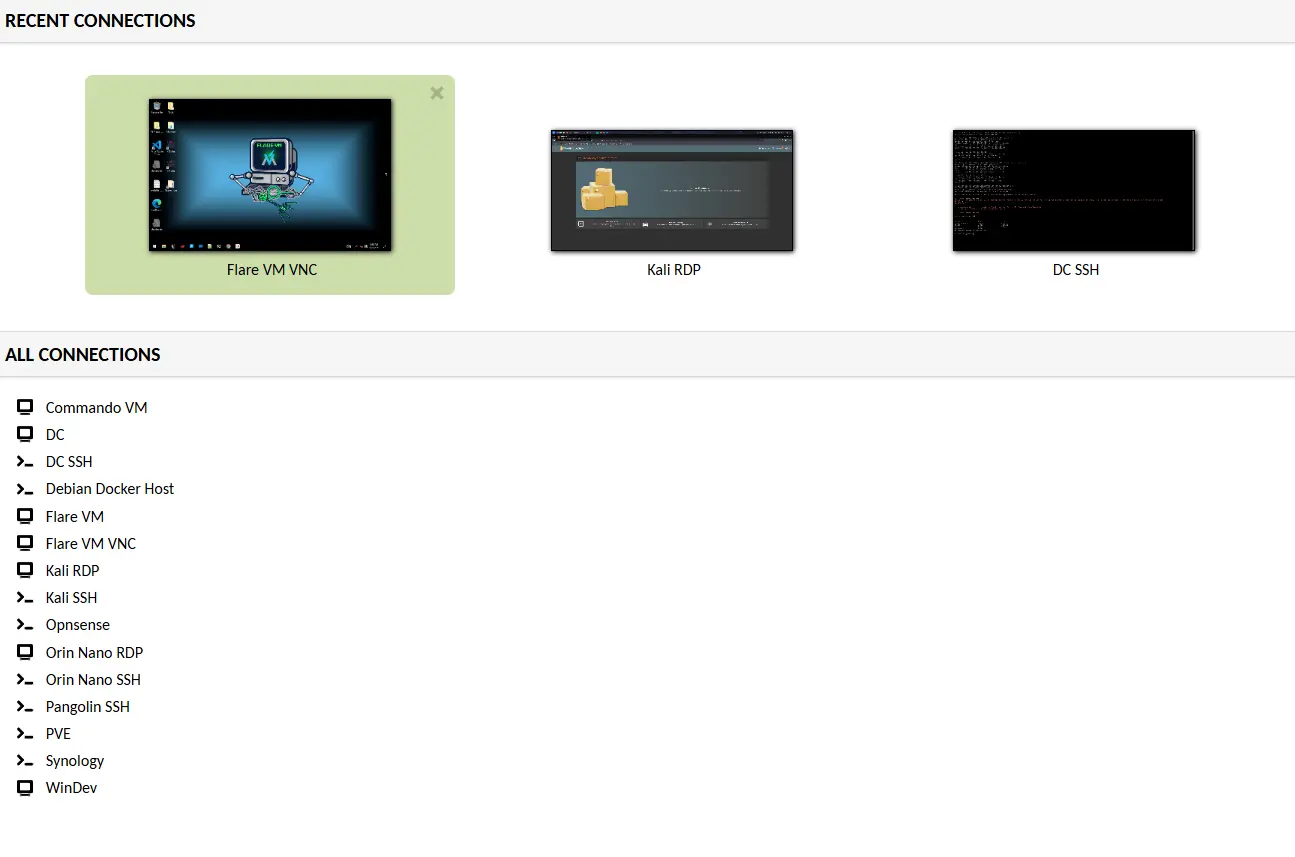The width and height of the screenshot is (1295, 857).
Task: Click the terminal icon beside Orin Nano SSH
Action: (x=25, y=680)
